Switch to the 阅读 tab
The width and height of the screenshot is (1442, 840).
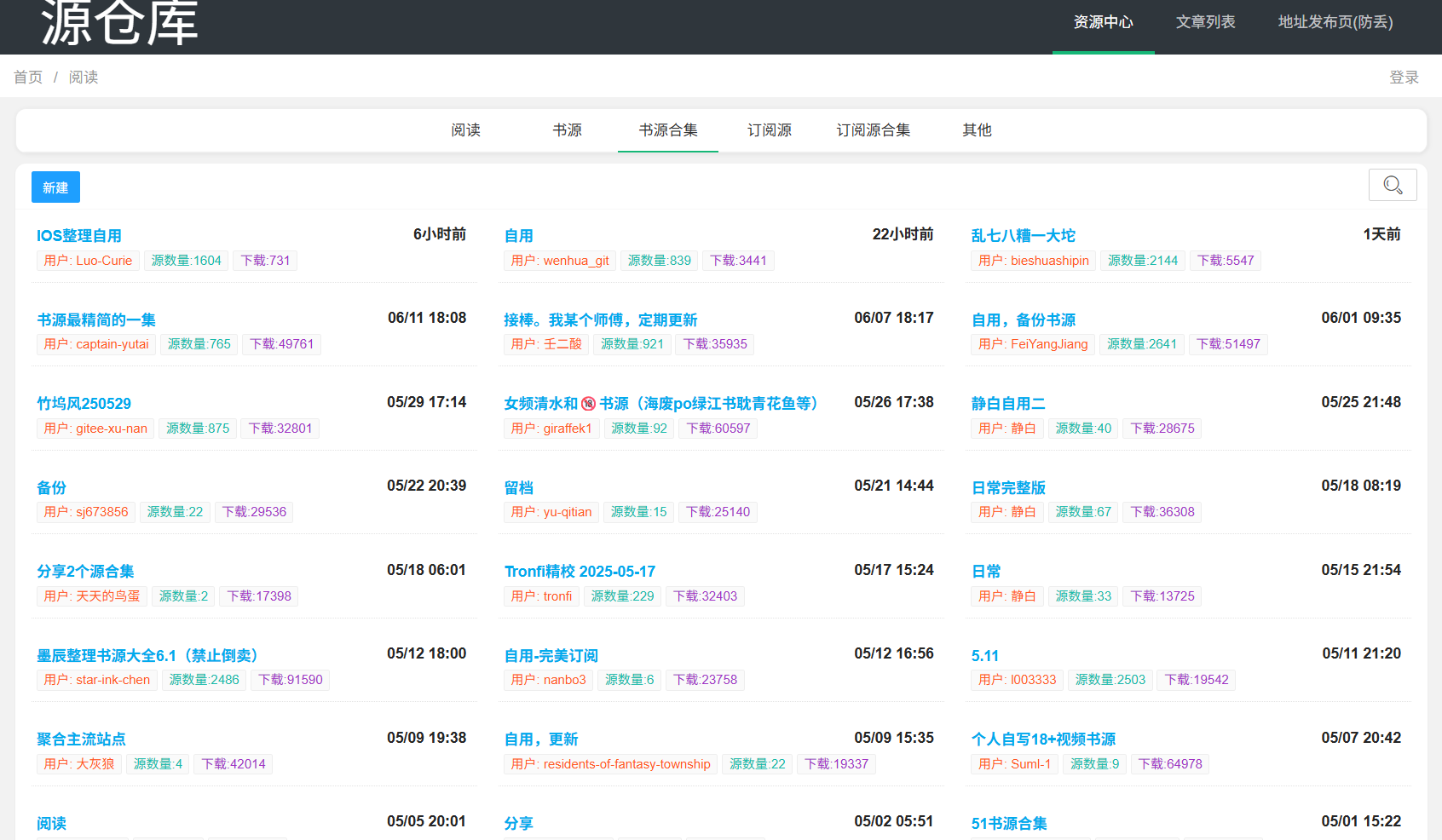coord(465,130)
